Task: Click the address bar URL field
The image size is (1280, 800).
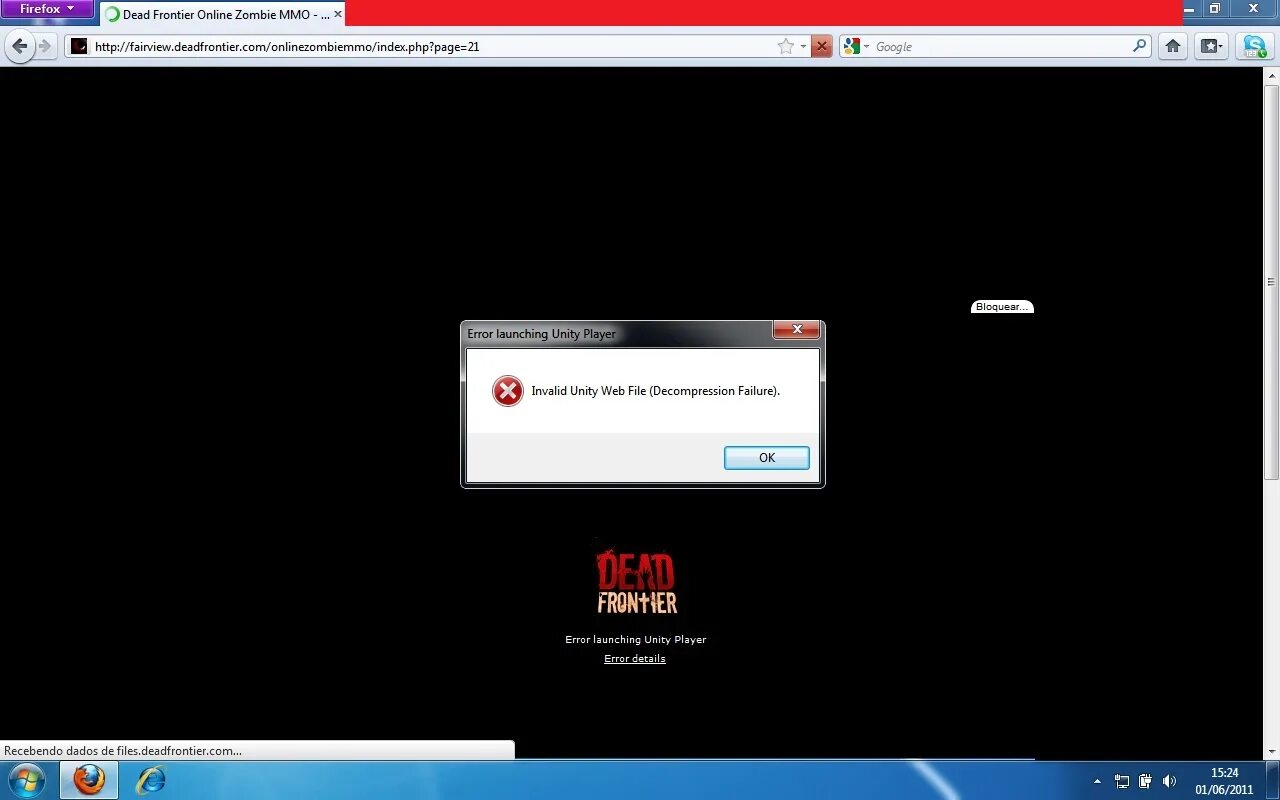Action: 430,46
